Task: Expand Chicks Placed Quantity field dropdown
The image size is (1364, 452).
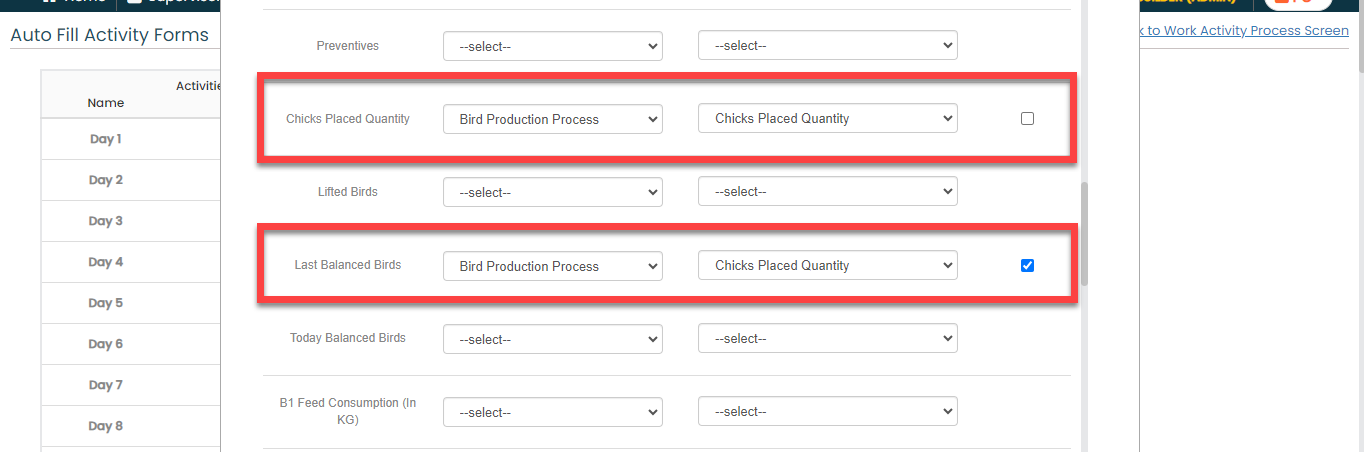Action: click(x=827, y=119)
